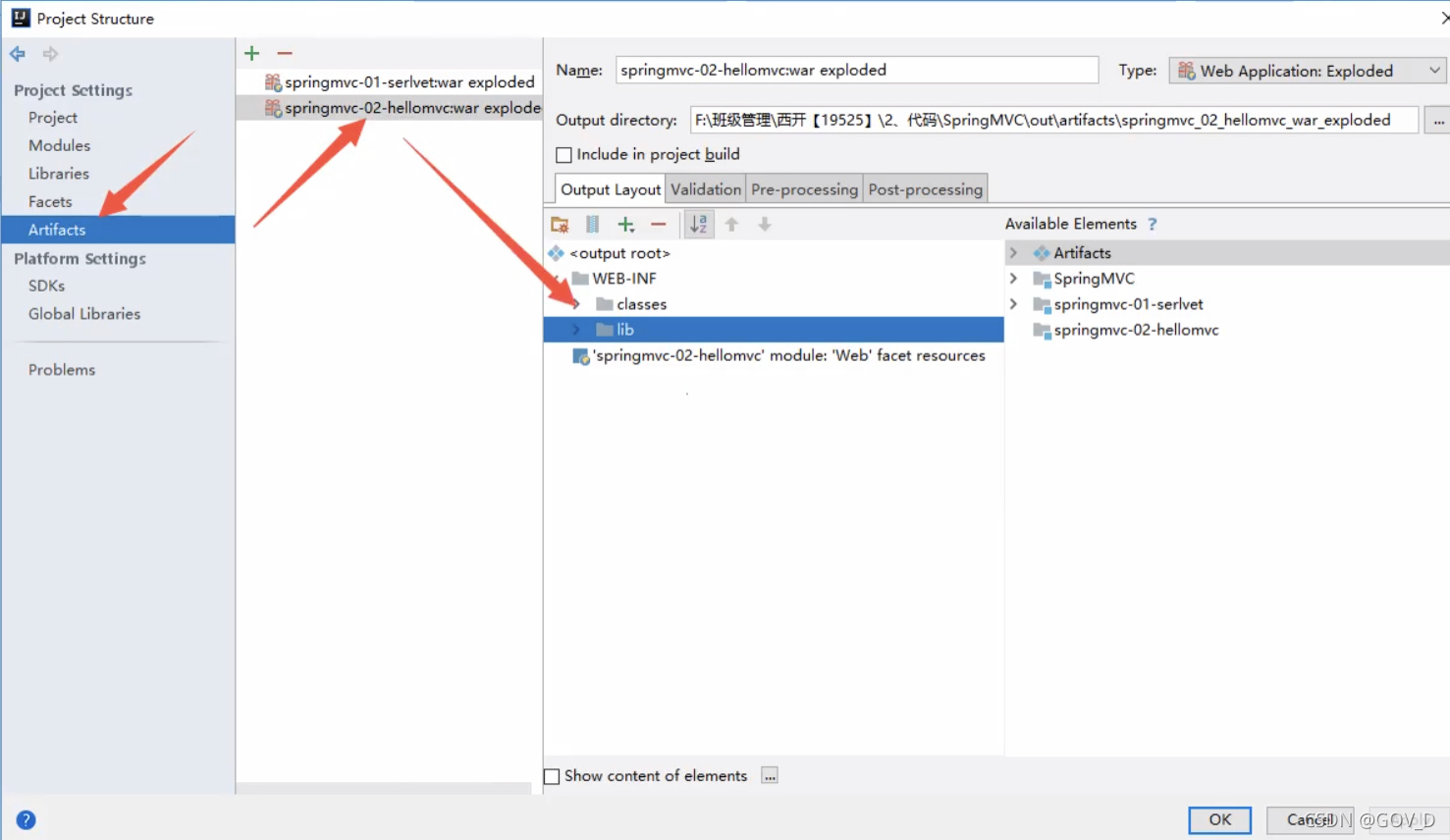Click the output root icon
The image size is (1450, 840).
coord(557,253)
